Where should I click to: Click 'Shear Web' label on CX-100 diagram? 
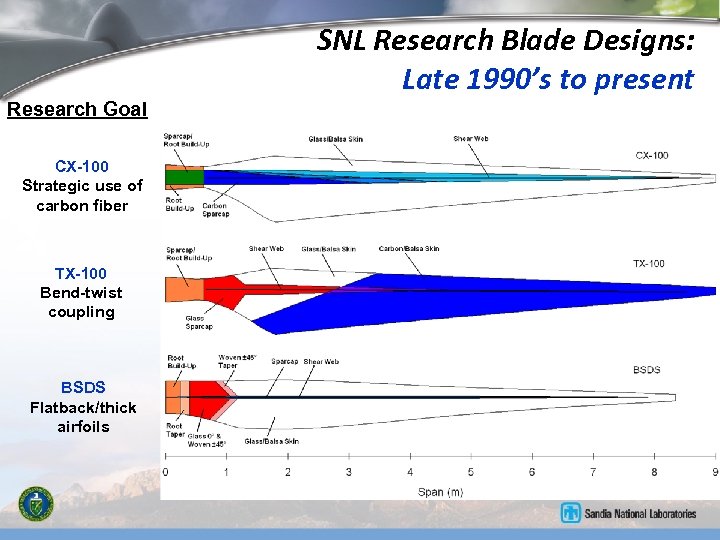[471, 139]
